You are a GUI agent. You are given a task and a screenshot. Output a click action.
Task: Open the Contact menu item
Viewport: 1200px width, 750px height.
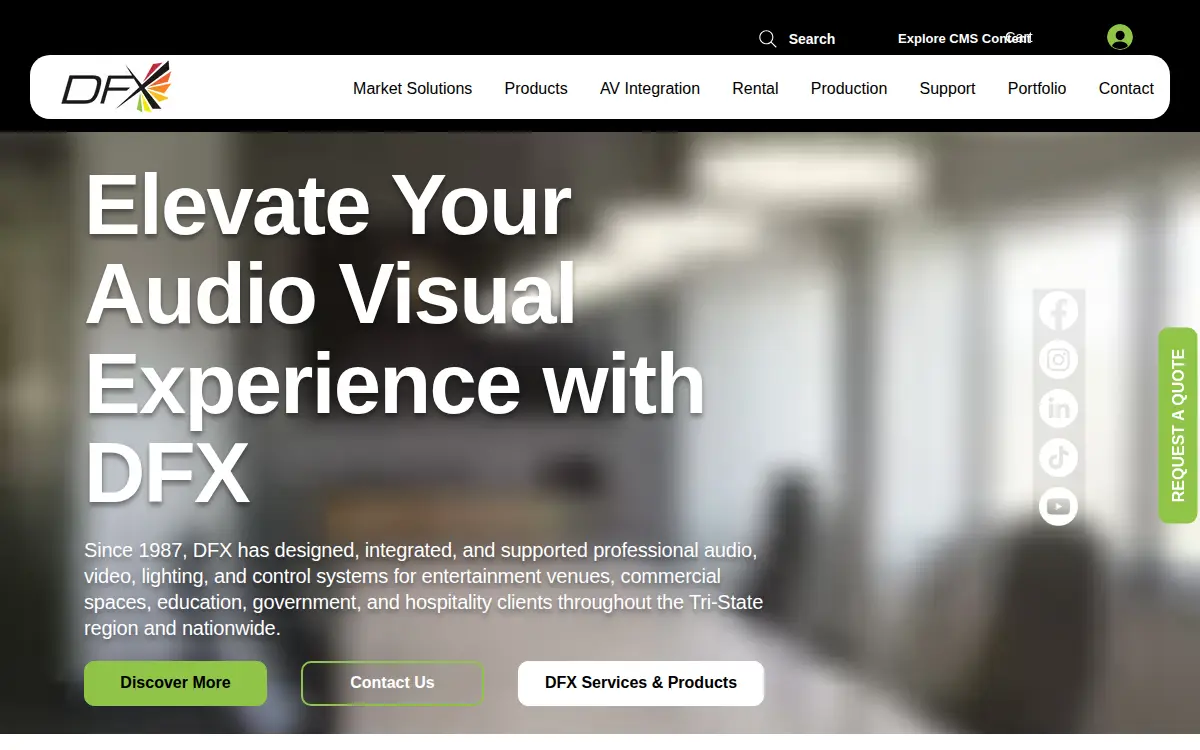(1126, 88)
